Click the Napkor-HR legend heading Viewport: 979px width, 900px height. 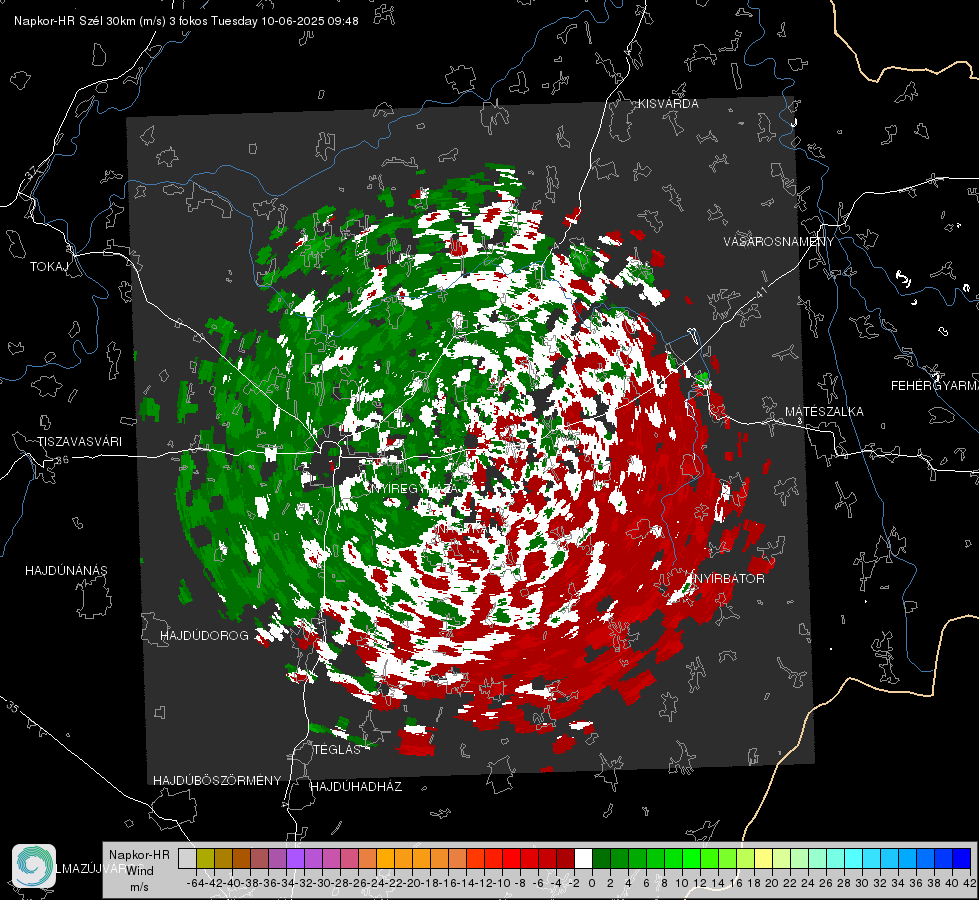pyautogui.click(x=139, y=855)
